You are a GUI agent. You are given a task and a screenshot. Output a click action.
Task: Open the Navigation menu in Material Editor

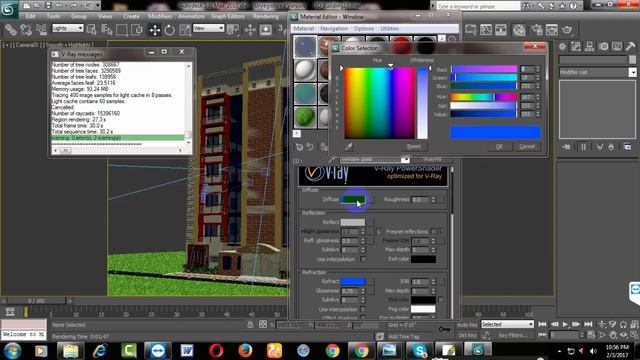coord(333,29)
